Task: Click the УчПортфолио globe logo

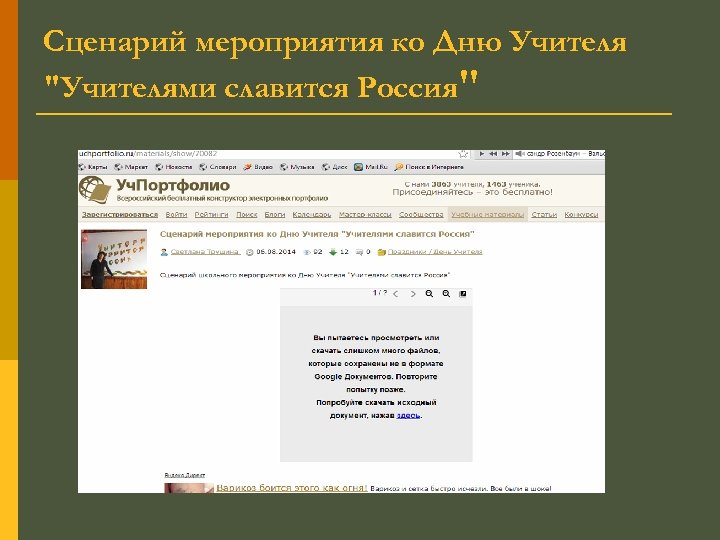Action: [95, 190]
